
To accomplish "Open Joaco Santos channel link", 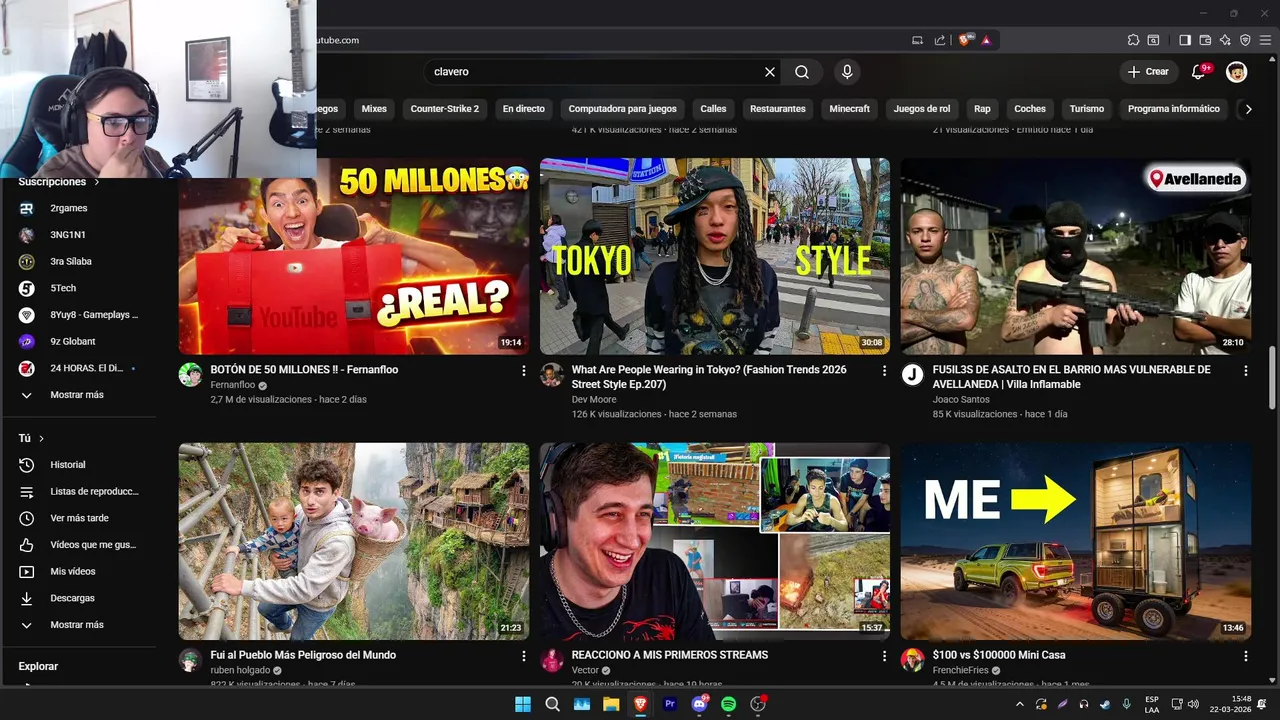I will click(x=961, y=399).
